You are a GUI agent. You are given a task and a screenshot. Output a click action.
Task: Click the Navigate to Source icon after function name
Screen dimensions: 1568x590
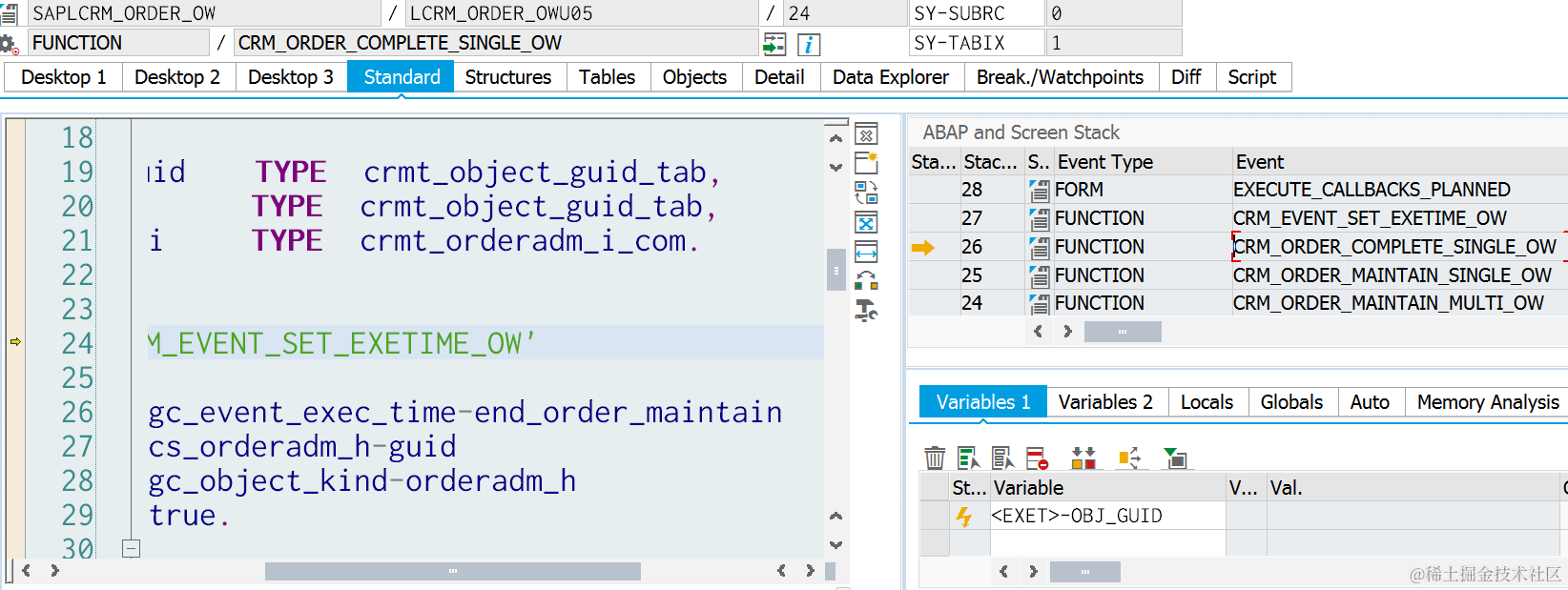point(774,44)
